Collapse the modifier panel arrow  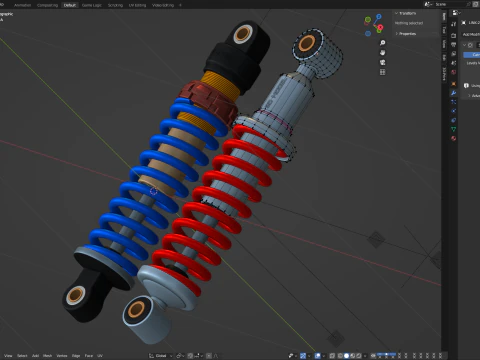[464, 45]
